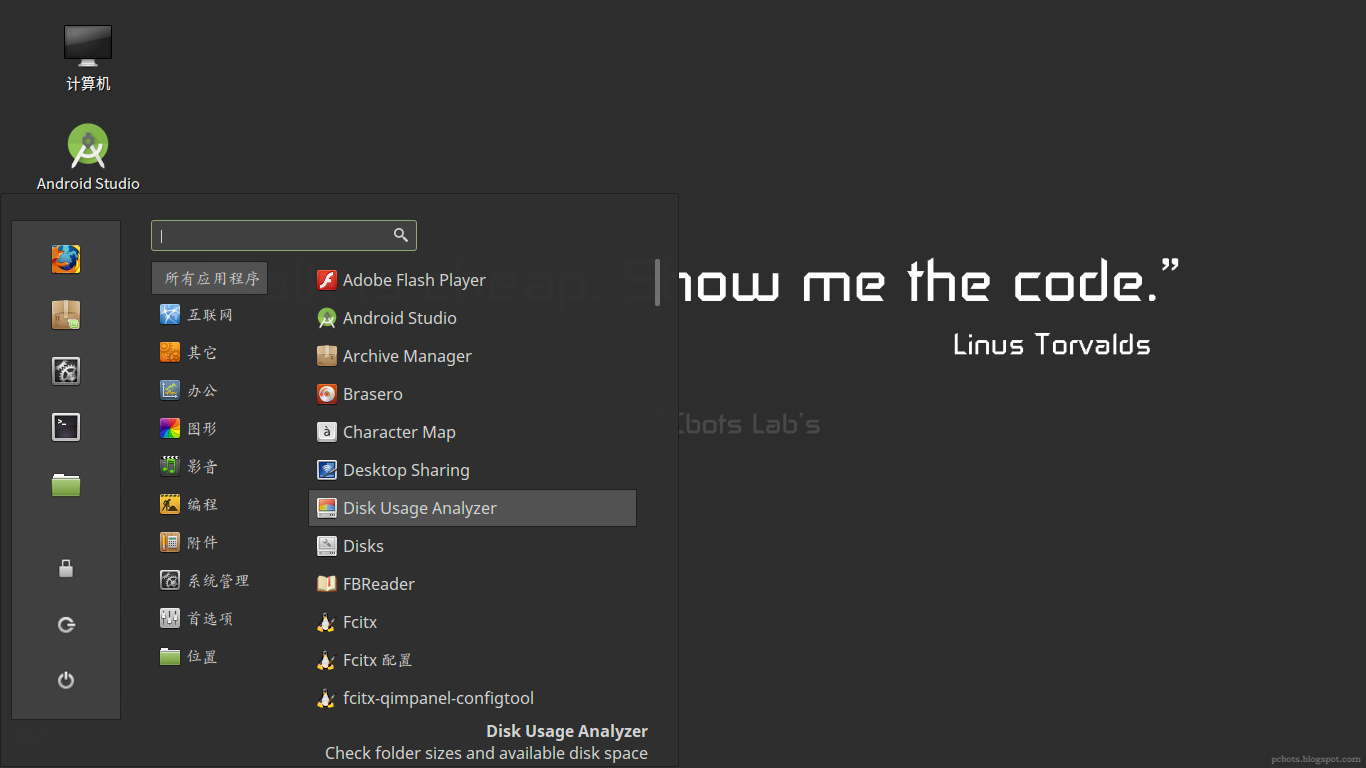
Task: Click the application list scrollbar handle
Action: pyautogui.click(x=657, y=282)
